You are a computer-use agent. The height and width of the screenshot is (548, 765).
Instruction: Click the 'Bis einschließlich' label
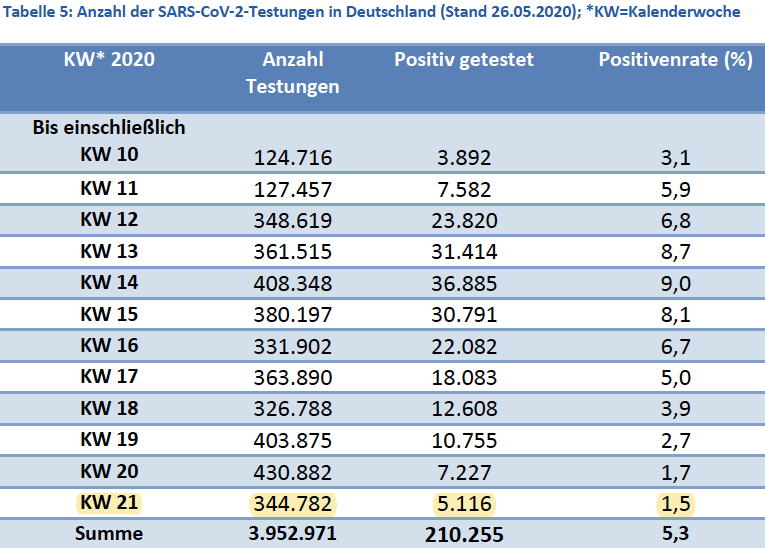click(x=109, y=128)
